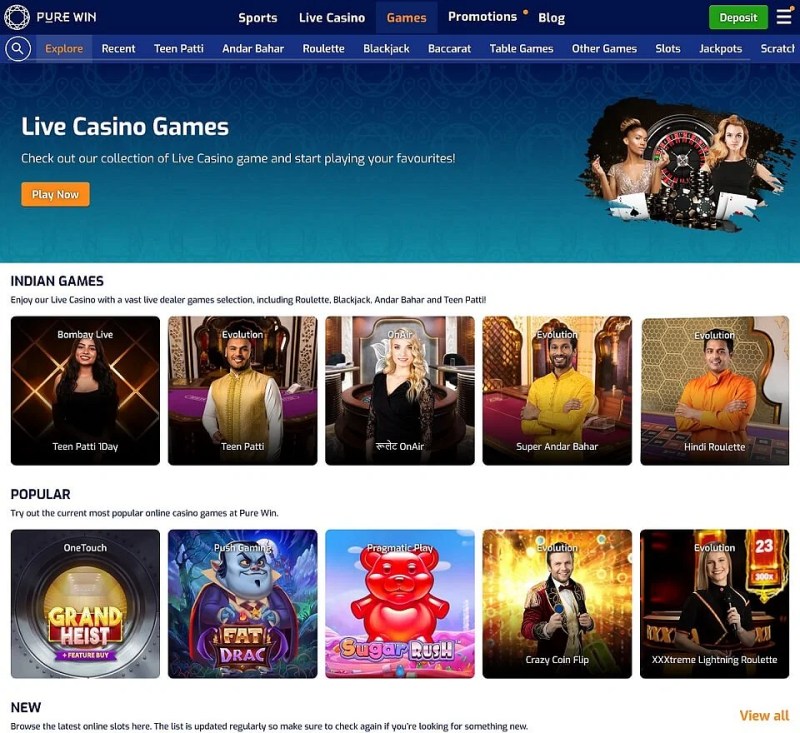Launch the Hindi Roulette game tile
Screen dimensions: 800x733
point(714,390)
